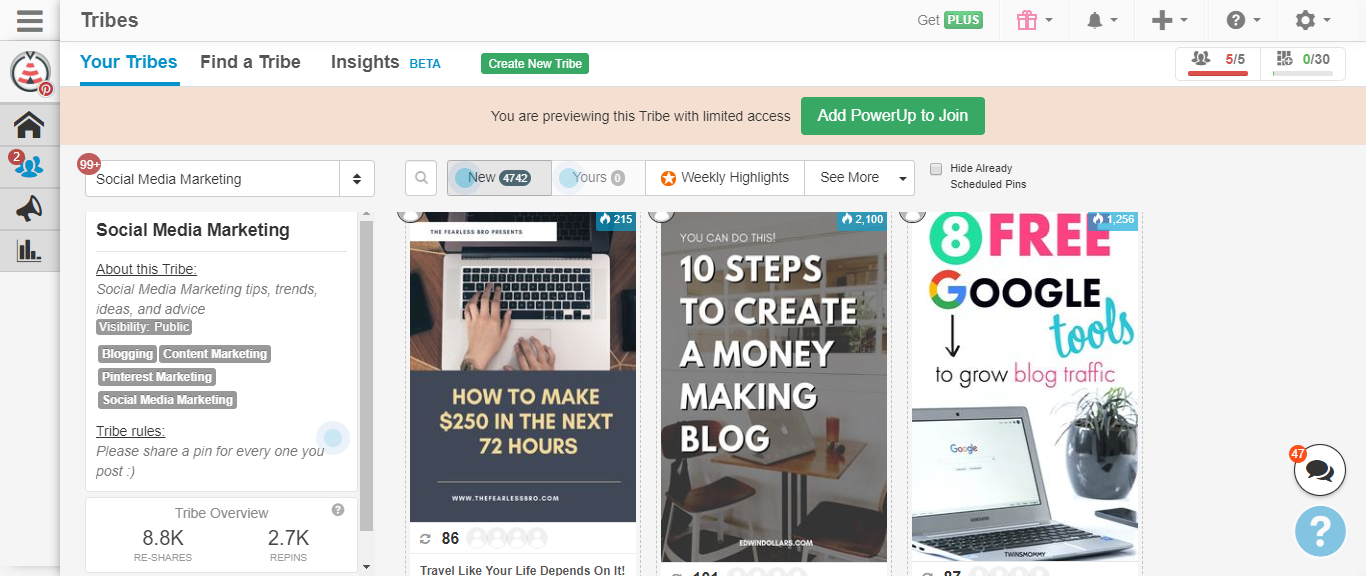
Task: Click the tribe info panel scrollbar
Action: [366, 375]
